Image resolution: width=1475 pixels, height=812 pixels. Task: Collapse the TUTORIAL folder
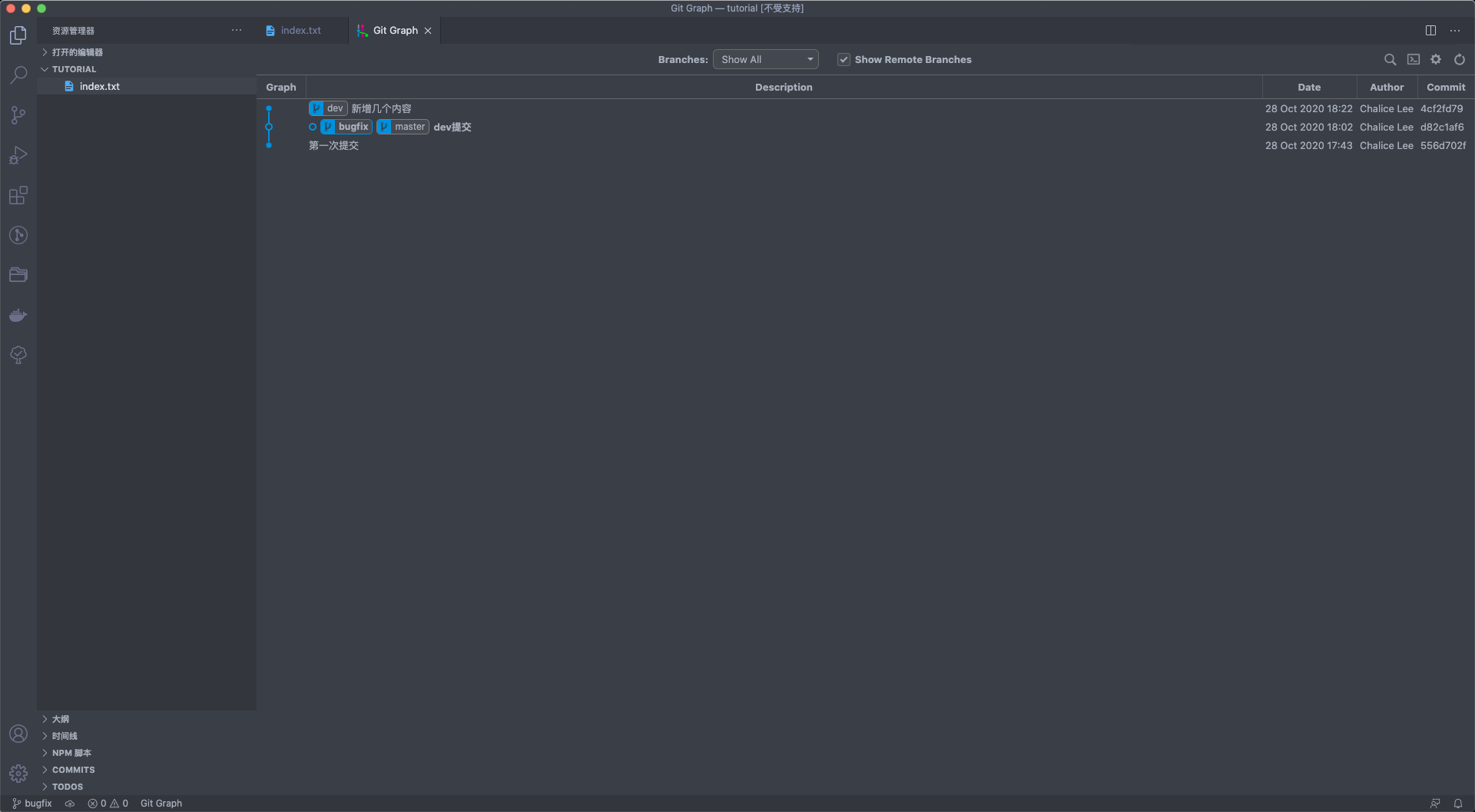click(x=74, y=69)
